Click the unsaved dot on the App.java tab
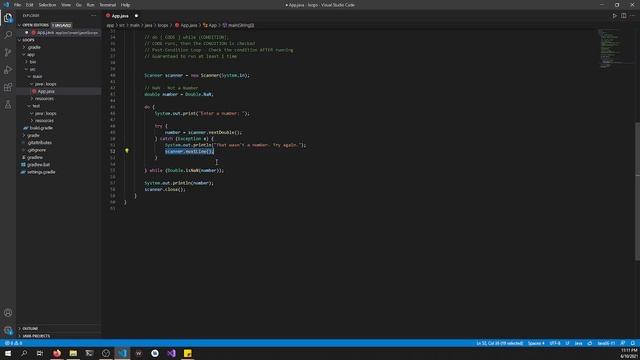 click(x=136, y=16)
